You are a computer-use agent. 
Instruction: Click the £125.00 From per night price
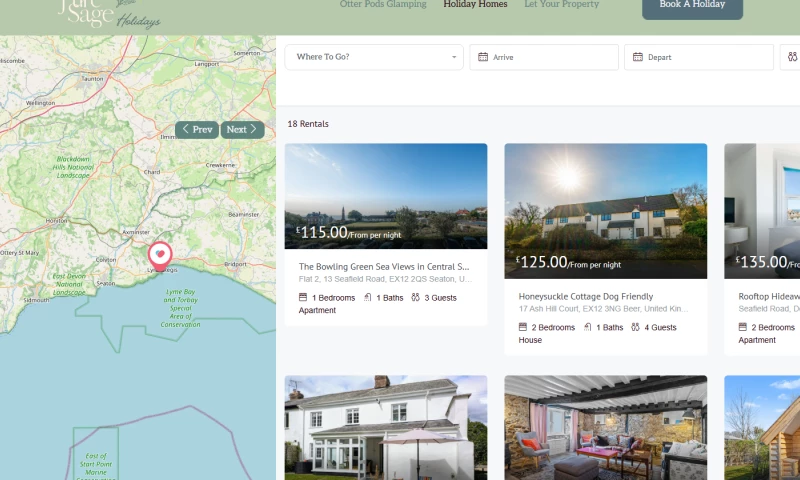pyautogui.click(x=568, y=262)
